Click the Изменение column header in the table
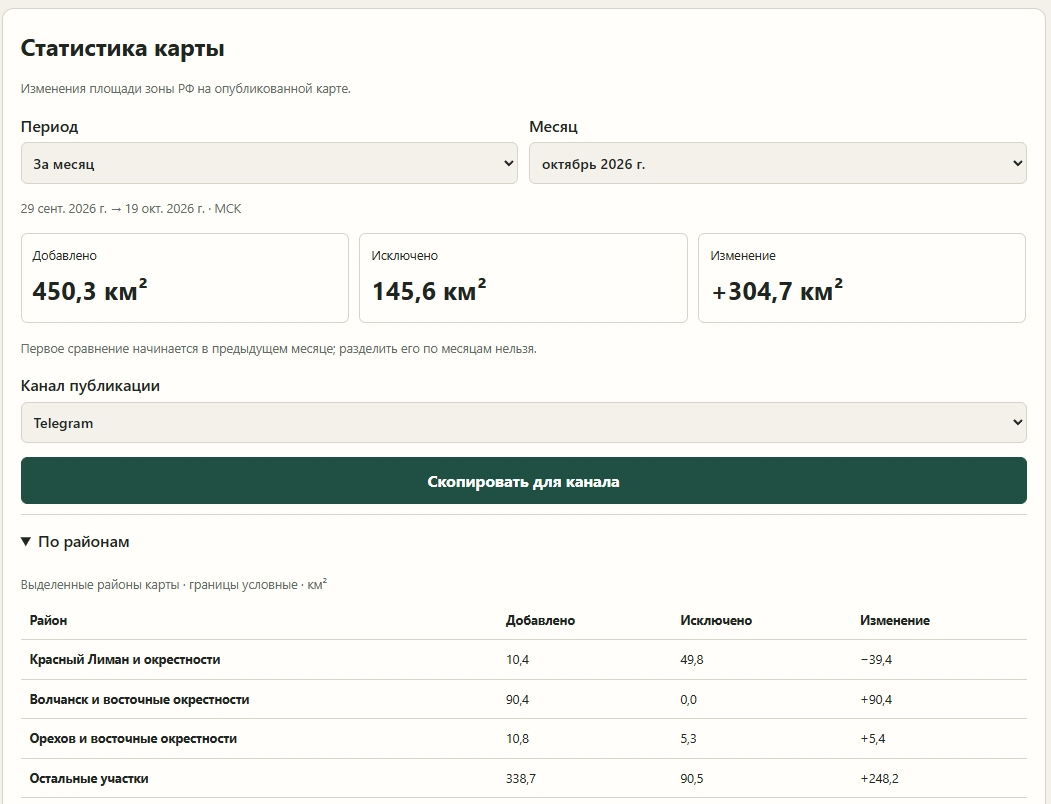 (x=895, y=620)
